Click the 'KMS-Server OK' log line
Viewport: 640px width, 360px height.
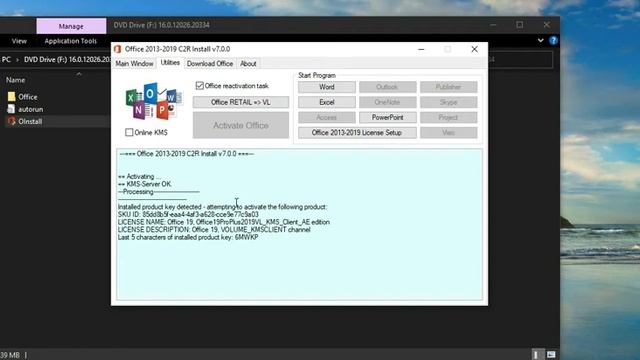coord(145,184)
